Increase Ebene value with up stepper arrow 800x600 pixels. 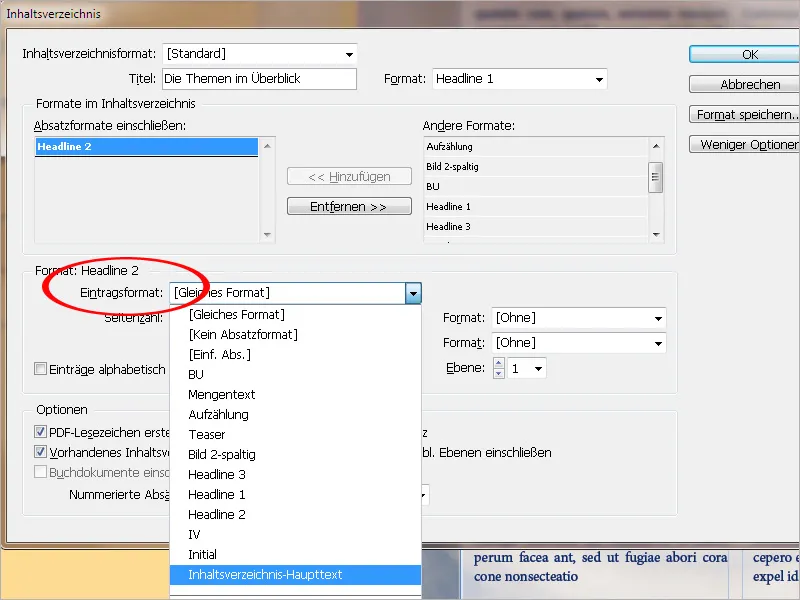[x=498, y=363]
